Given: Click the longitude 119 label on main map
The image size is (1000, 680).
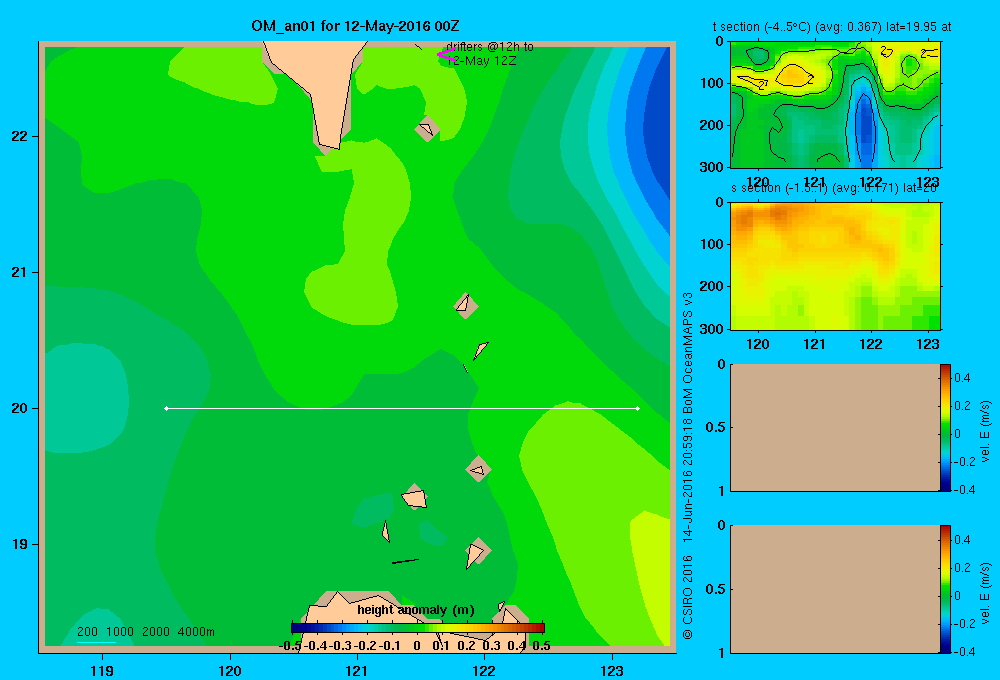Looking at the screenshot, I should tap(102, 670).
